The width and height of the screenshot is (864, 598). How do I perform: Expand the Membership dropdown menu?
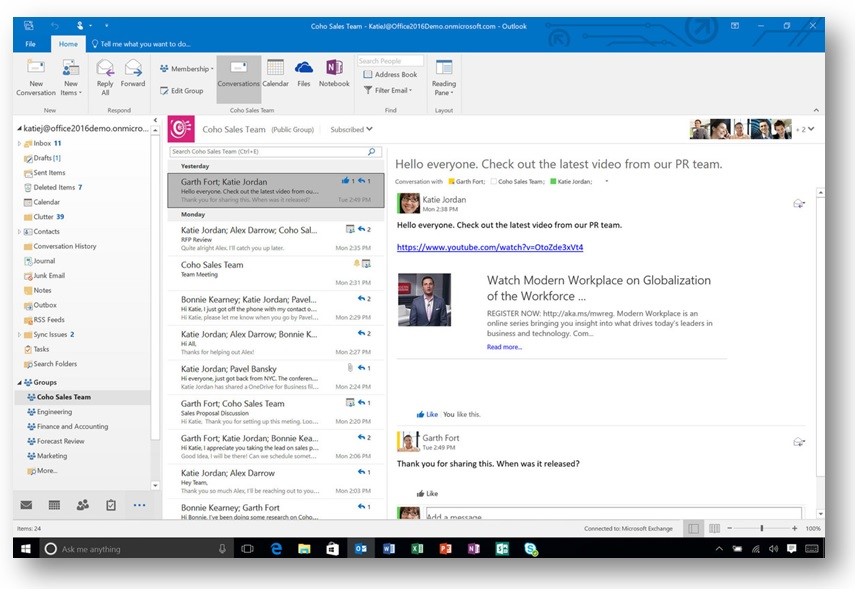(187, 69)
